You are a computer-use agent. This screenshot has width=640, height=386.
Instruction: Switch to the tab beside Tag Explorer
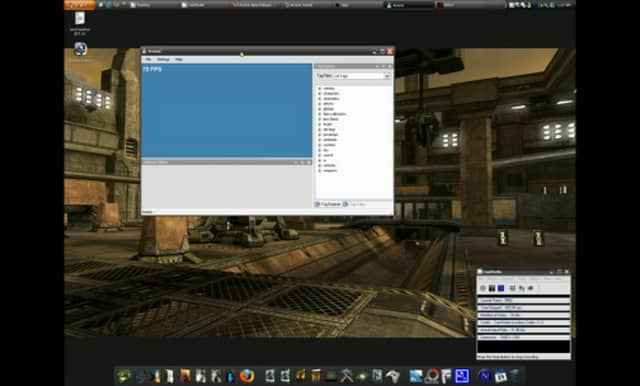tap(355, 204)
